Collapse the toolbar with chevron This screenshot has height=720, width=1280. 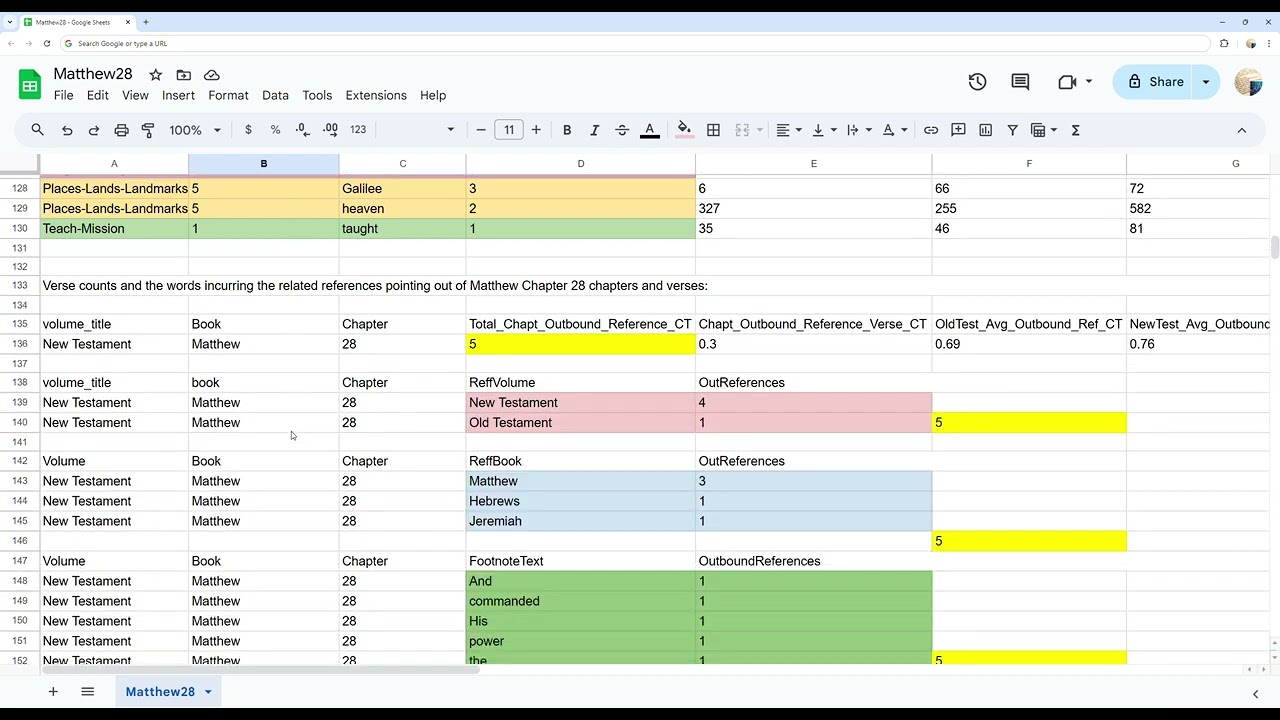1242,130
